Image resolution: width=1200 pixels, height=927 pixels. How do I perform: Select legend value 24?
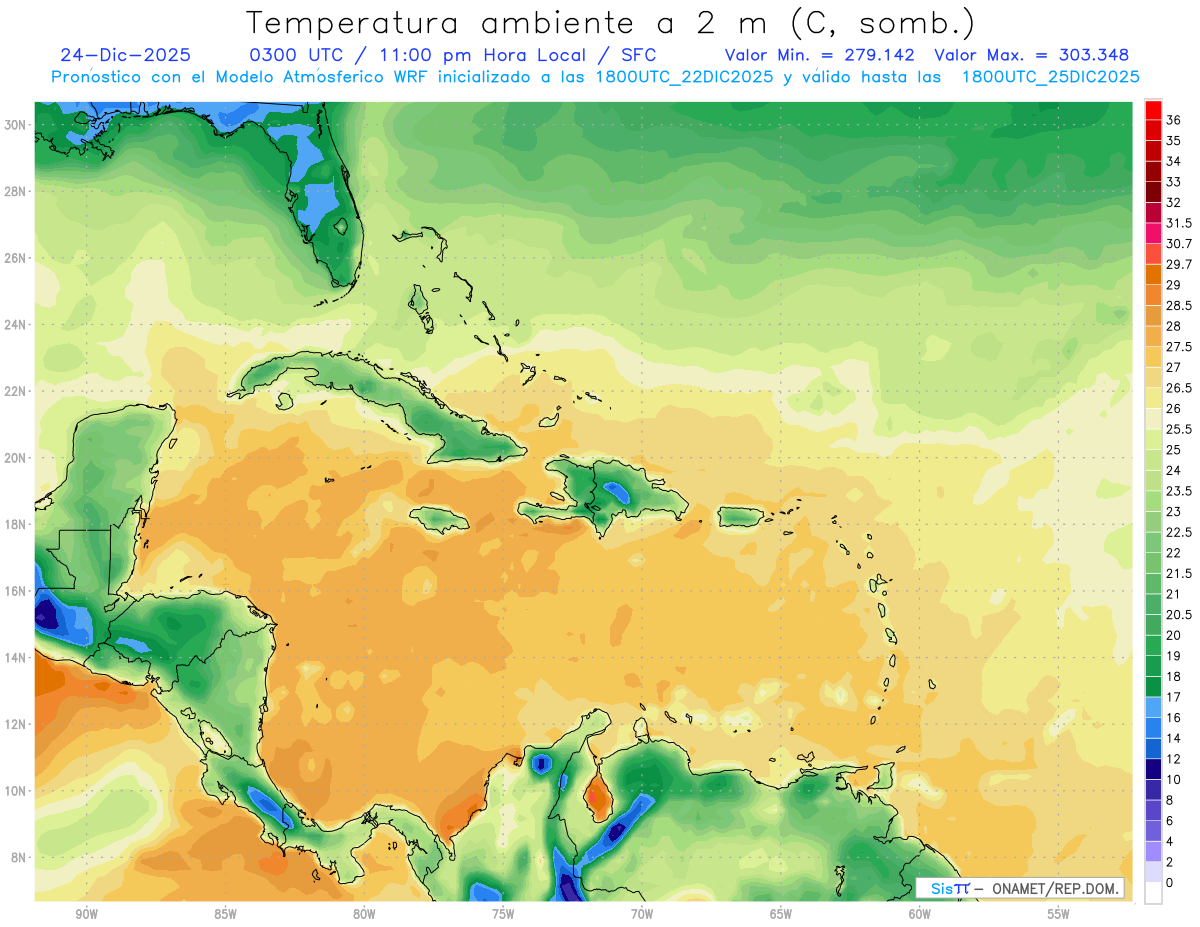[x=1174, y=470]
